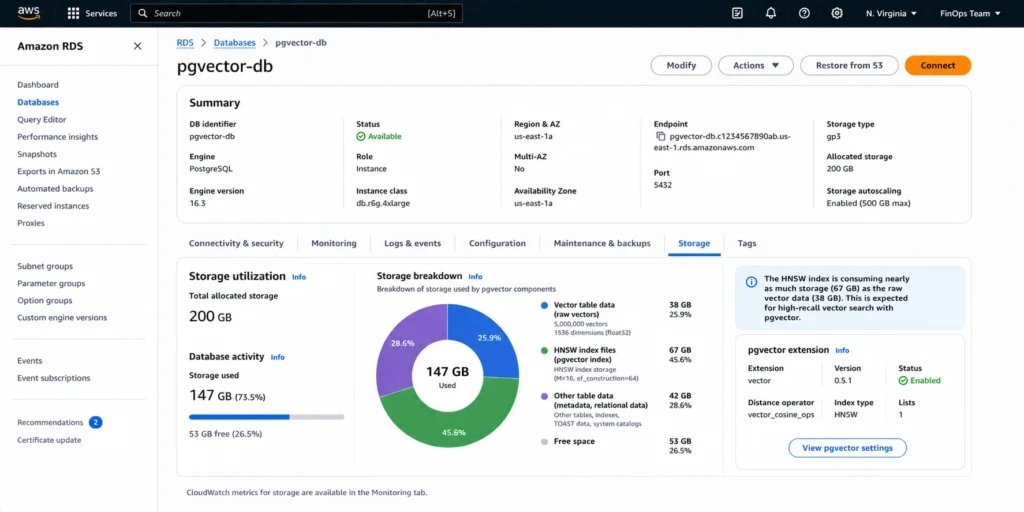
Task: Open Event subscriptions in the sidebar
Action: pyautogui.click(x=54, y=378)
